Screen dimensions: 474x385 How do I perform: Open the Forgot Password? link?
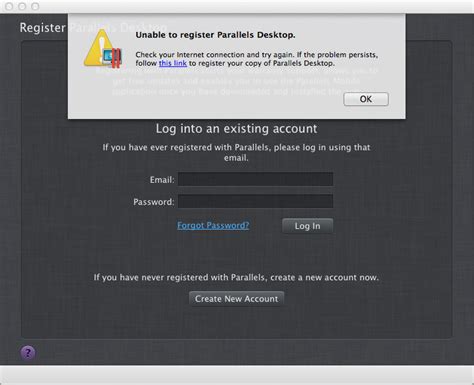(x=213, y=226)
